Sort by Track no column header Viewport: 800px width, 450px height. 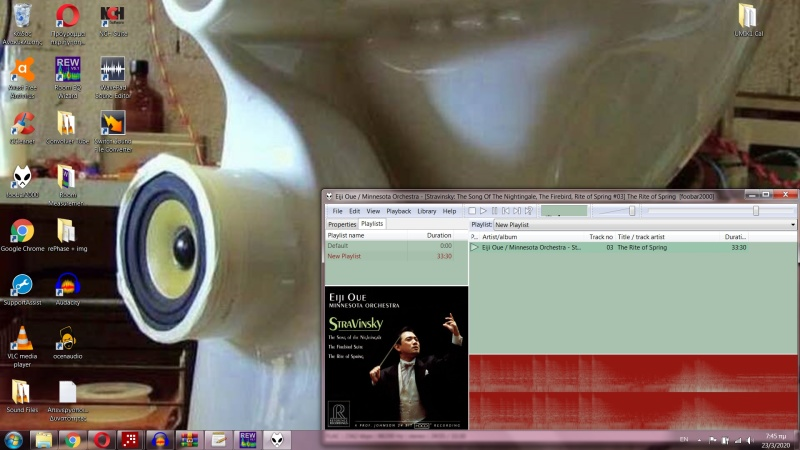click(x=600, y=237)
